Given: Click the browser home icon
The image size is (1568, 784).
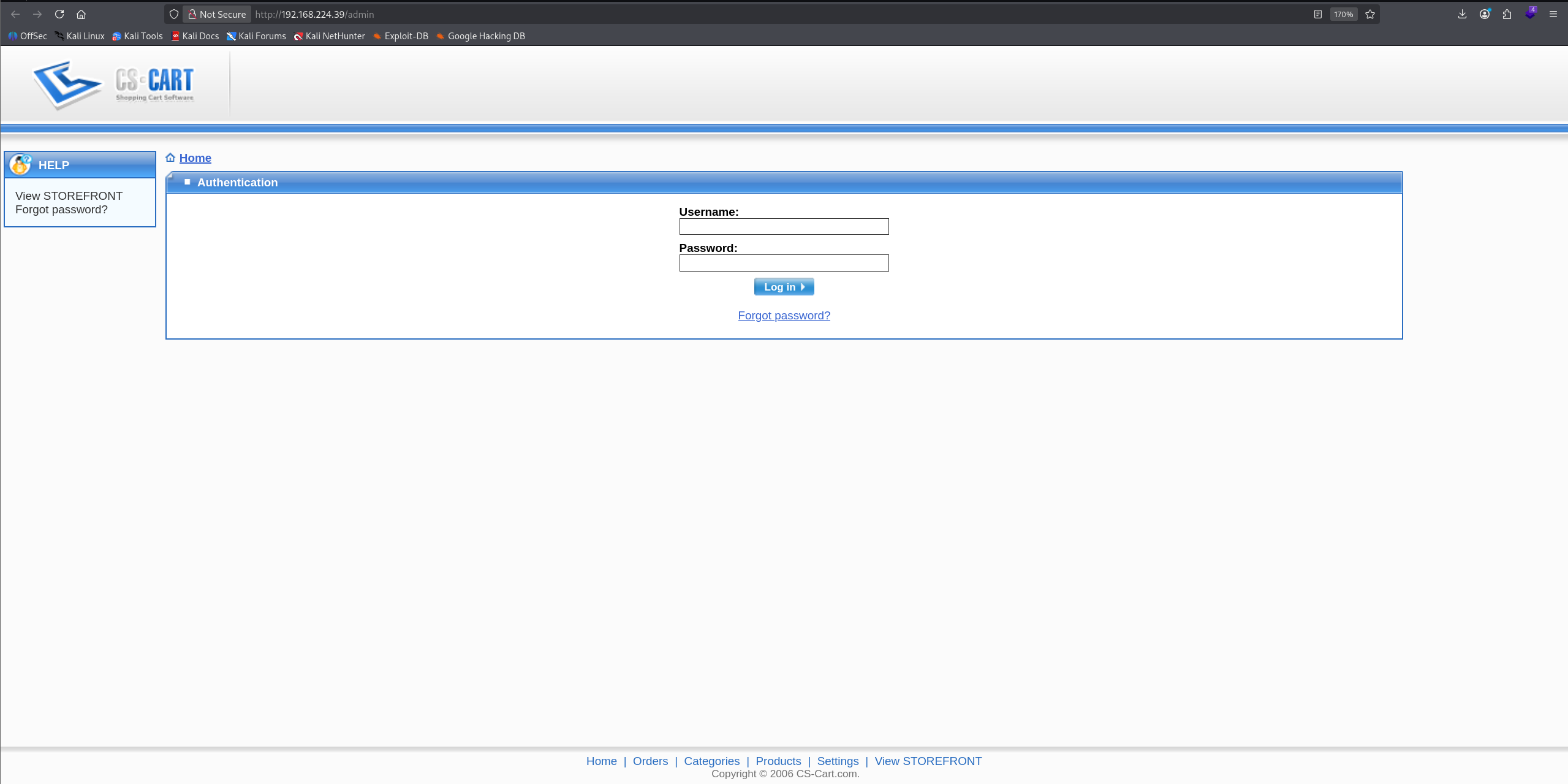Looking at the screenshot, I should pos(81,14).
